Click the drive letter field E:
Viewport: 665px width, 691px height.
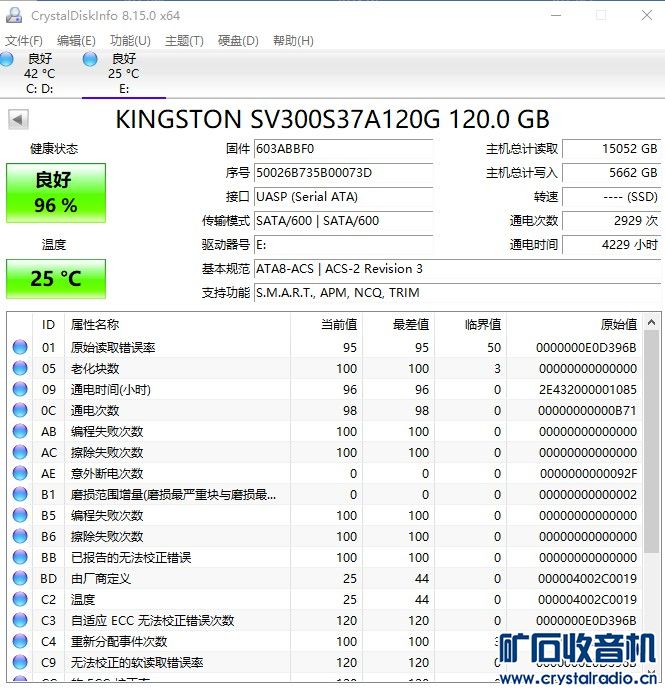pos(344,245)
